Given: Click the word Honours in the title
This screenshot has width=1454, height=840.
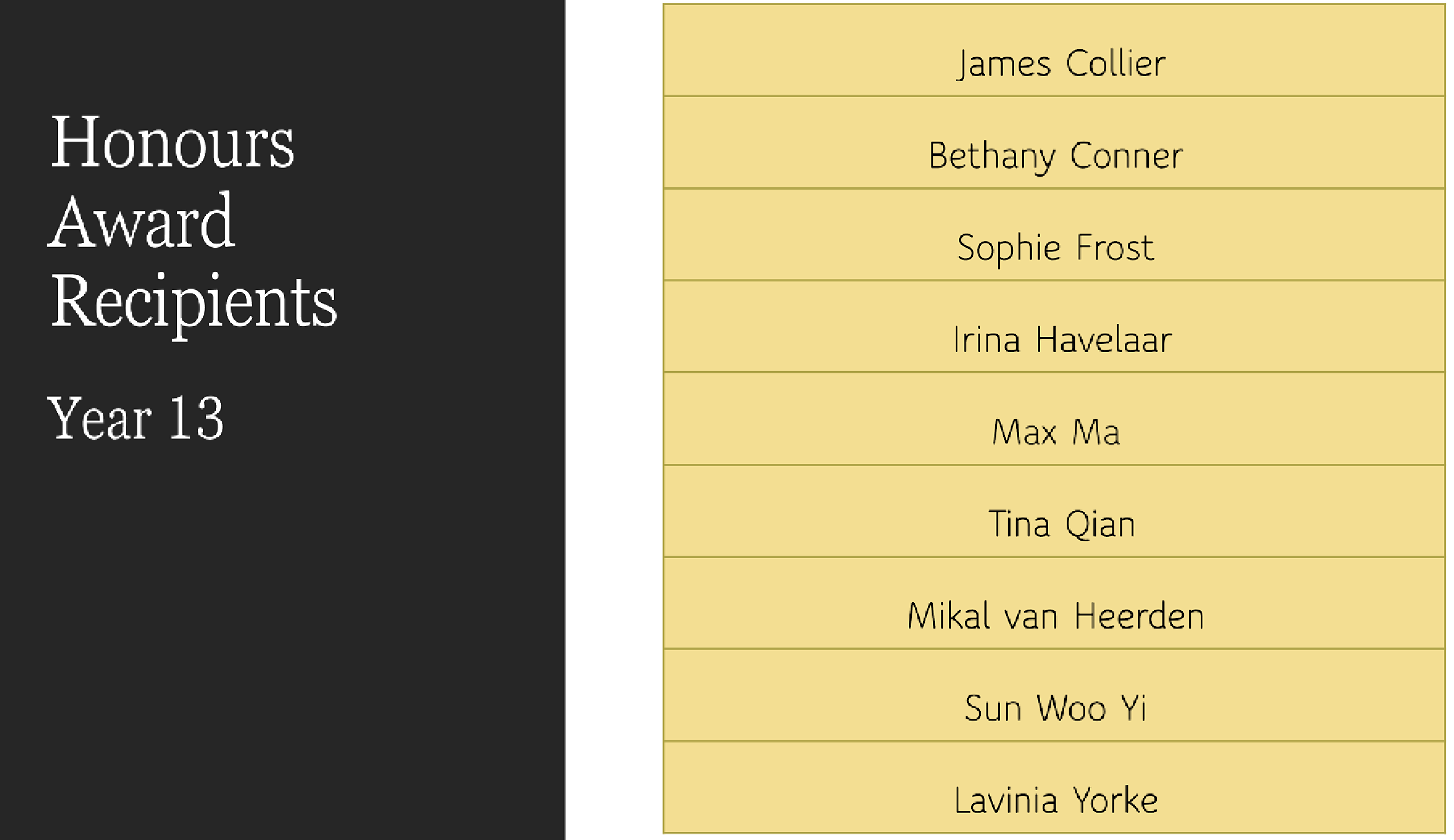Looking at the screenshot, I should 172,143.
